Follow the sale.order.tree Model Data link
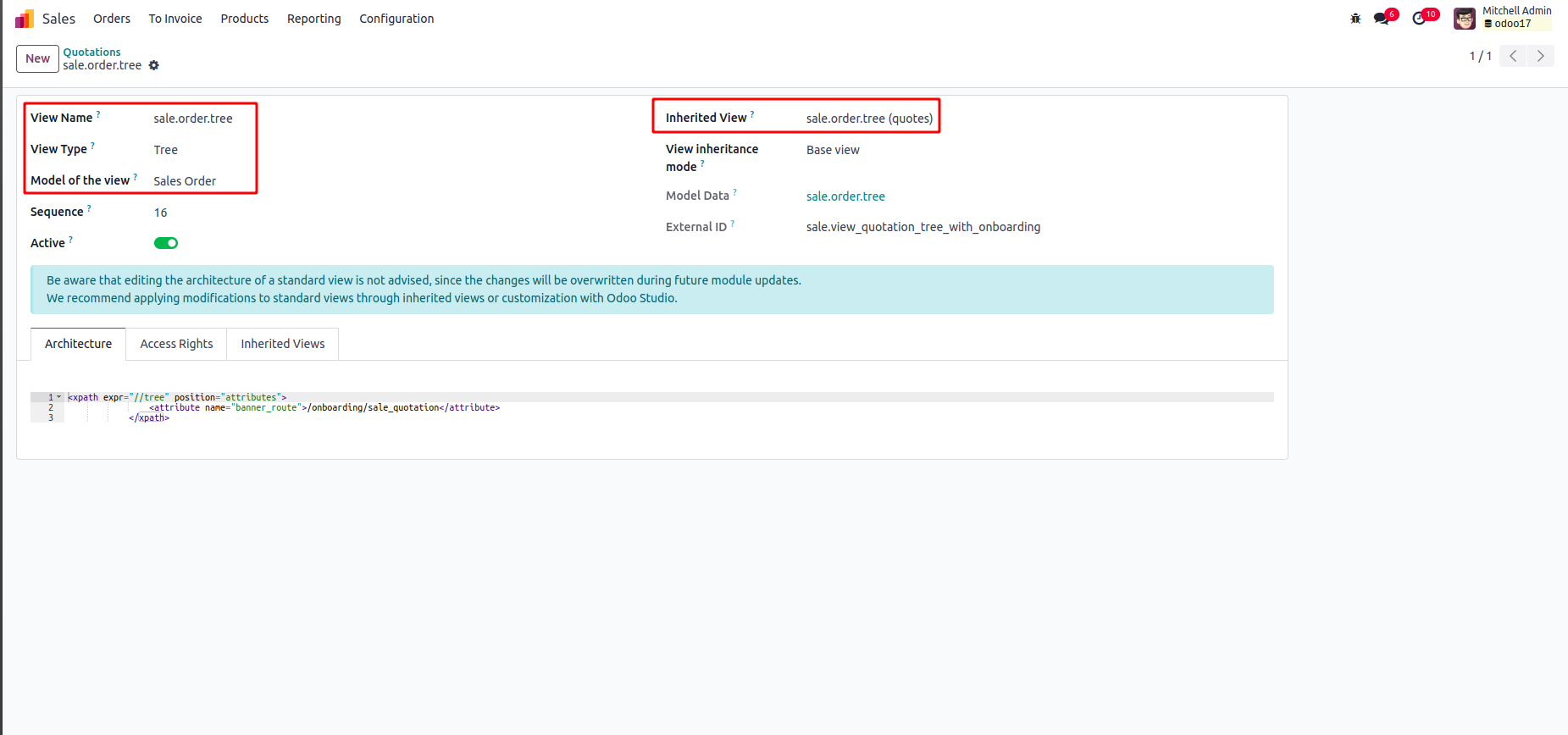Screen dimensions: 1568x735 click(845, 196)
